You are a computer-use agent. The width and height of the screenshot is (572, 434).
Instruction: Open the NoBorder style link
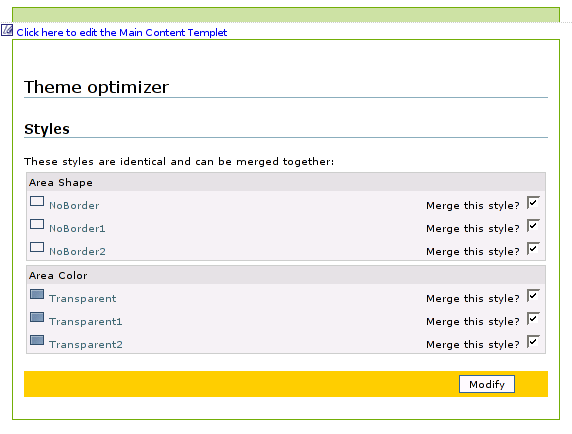coord(74,206)
